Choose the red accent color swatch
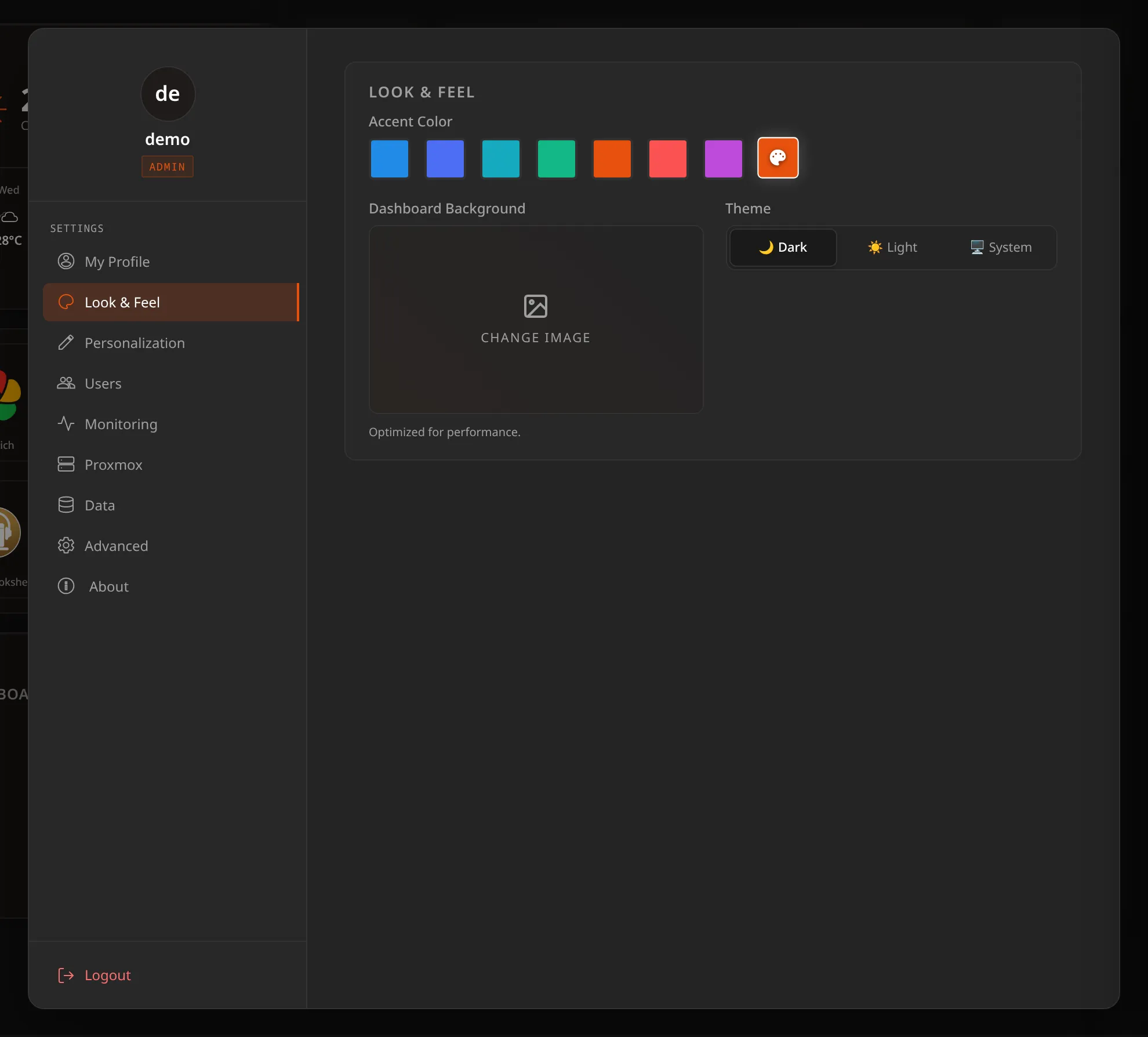The height and width of the screenshot is (1037, 1148). click(668, 158)
